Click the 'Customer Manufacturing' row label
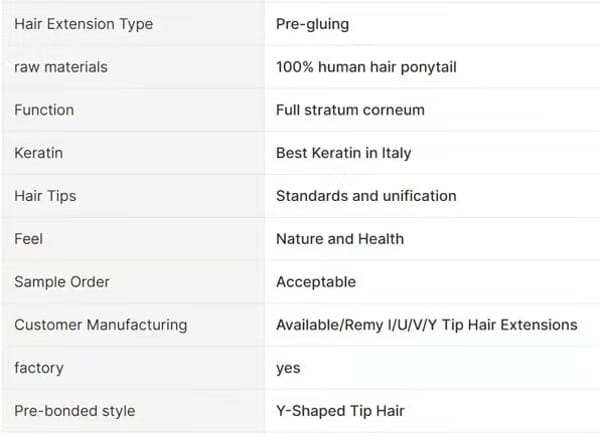Screen dimensions: 600x438 [100, 325]
